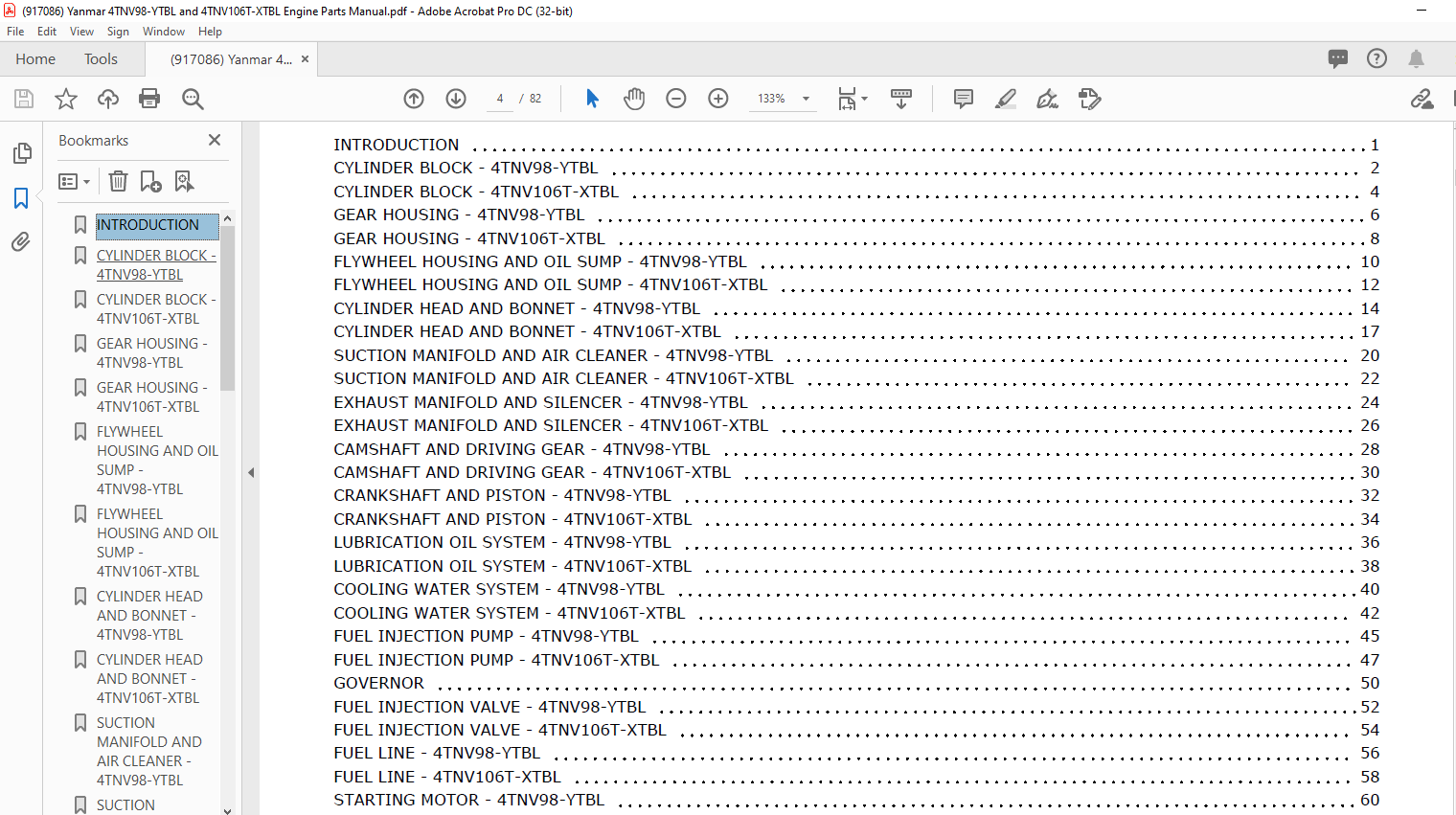Open FLYWHEEL HOUSING 4TNV98-YTBL bookmark
The width and height of the screenshot is (1456, 815).
[x=157, y=461]
